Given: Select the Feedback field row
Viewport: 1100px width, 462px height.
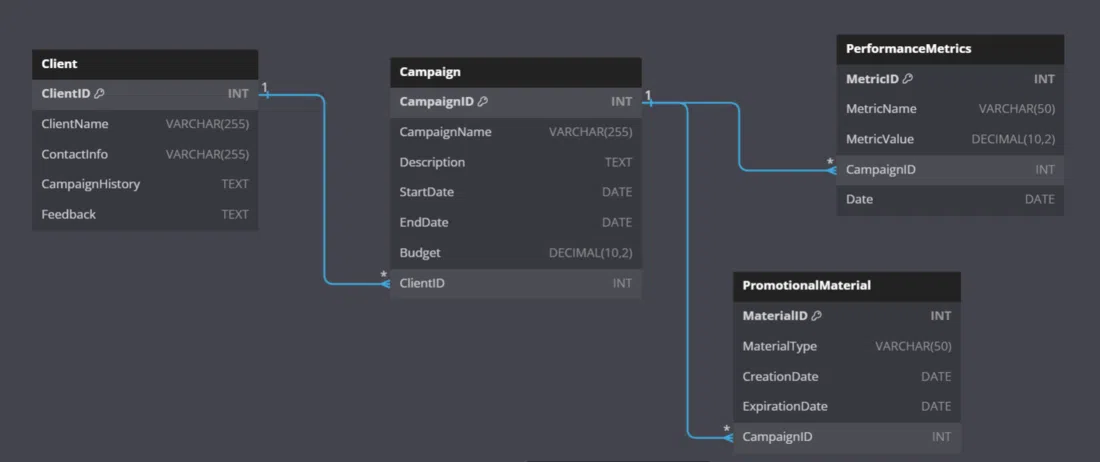Looking at the screenshot, I should tap(145, 214).
